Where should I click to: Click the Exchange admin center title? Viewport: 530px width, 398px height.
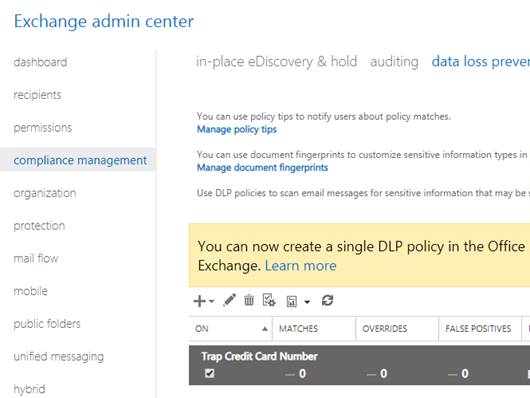tap(104, 21)
